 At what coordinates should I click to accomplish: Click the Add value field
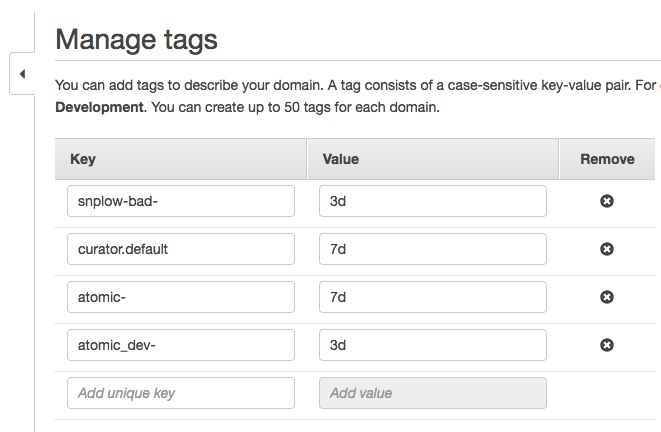tap(433, 393)
